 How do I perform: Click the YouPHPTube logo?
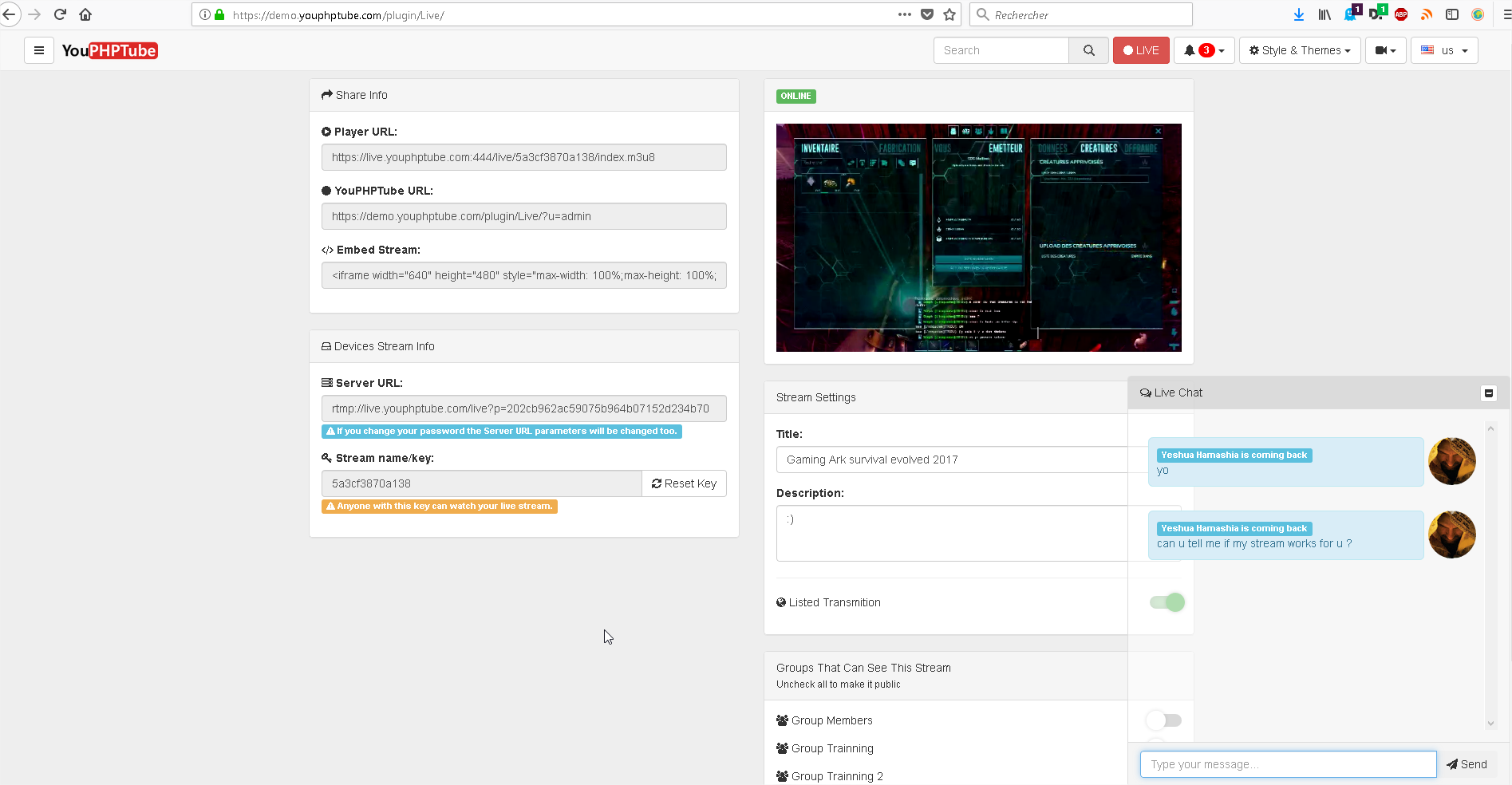point(110,50)
